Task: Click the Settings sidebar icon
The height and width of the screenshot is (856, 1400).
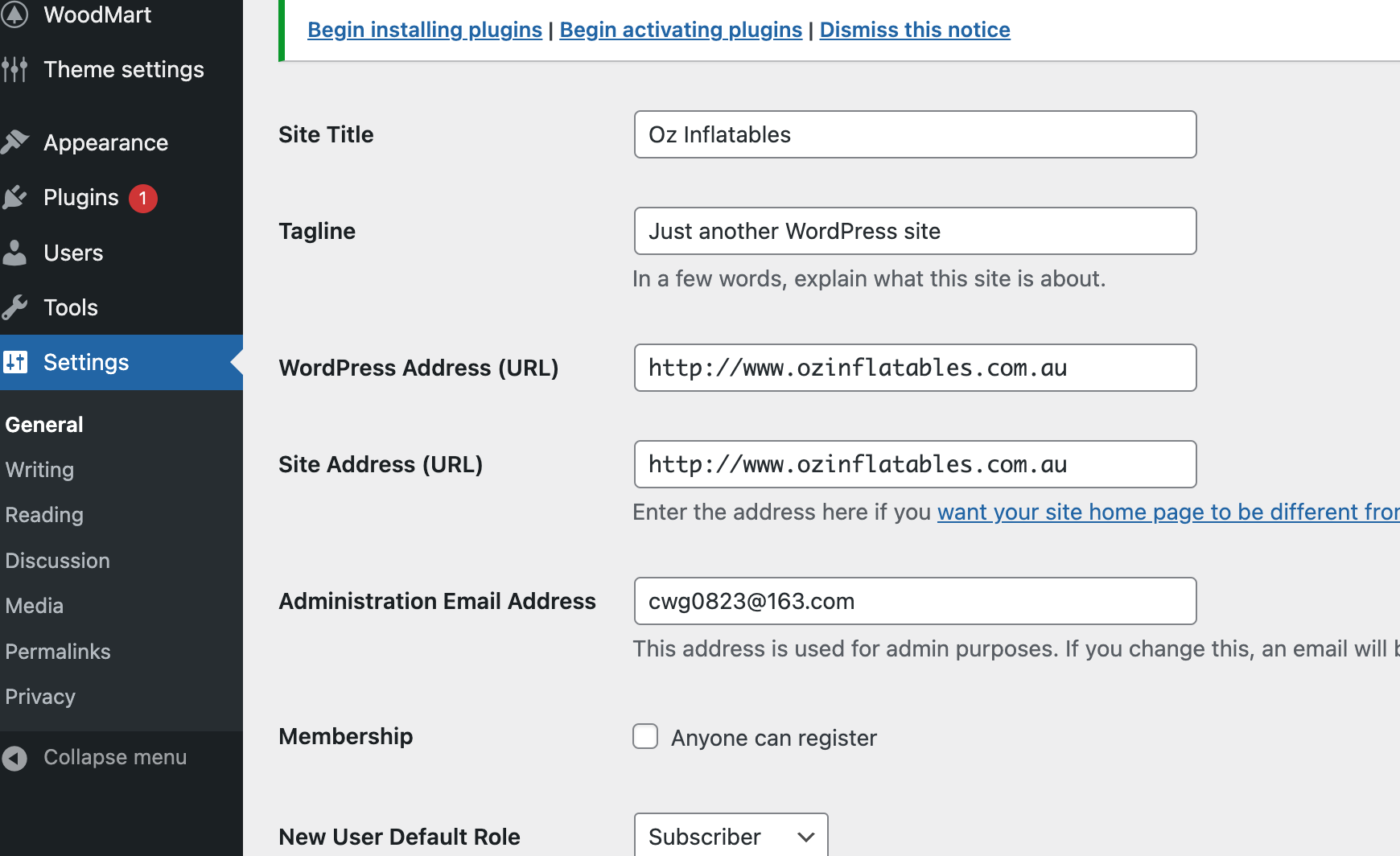Action: [x=14, y=362]
